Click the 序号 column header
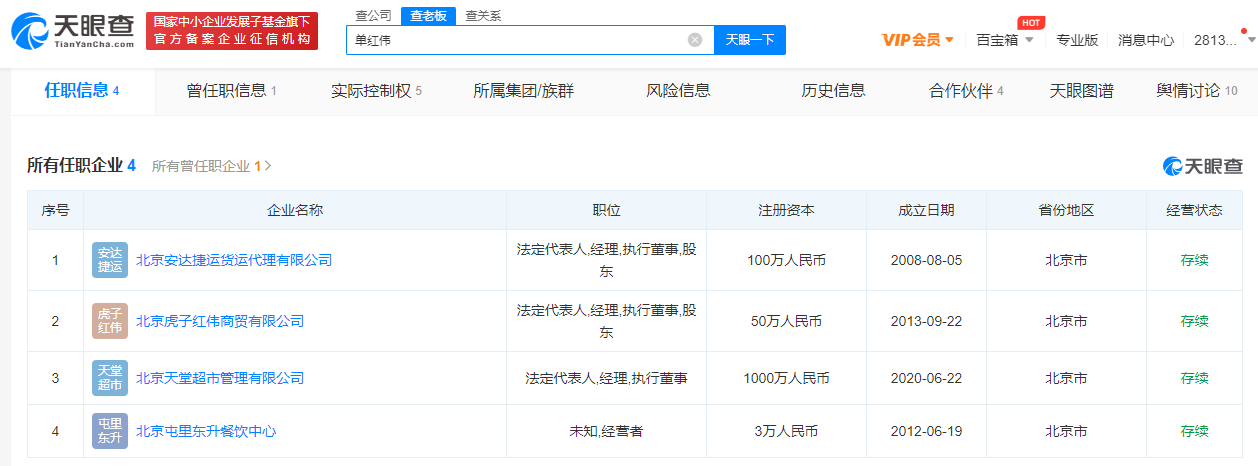 coord(55,210)
